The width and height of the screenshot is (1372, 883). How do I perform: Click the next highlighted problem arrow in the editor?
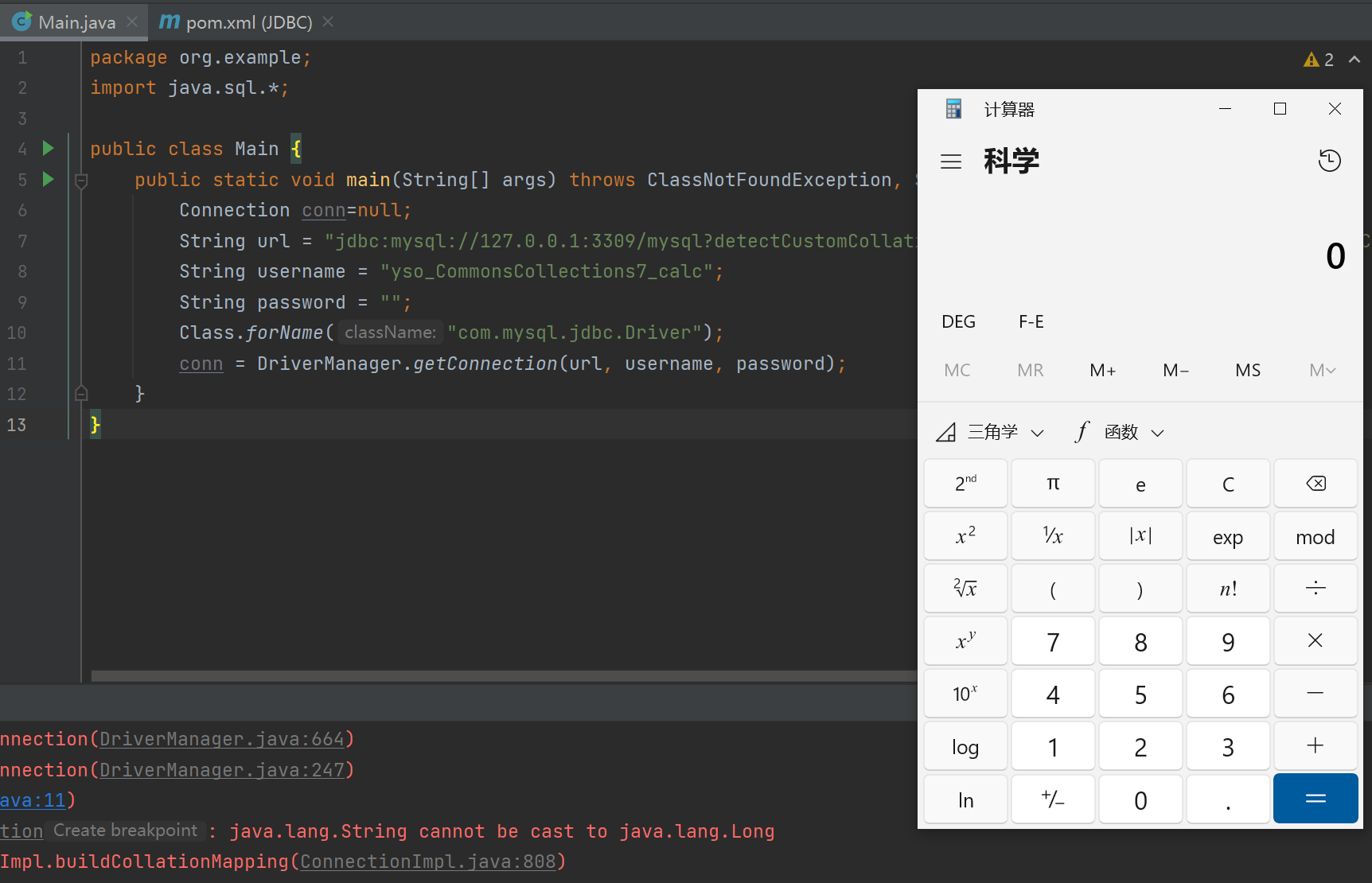tap(1354, 60)
